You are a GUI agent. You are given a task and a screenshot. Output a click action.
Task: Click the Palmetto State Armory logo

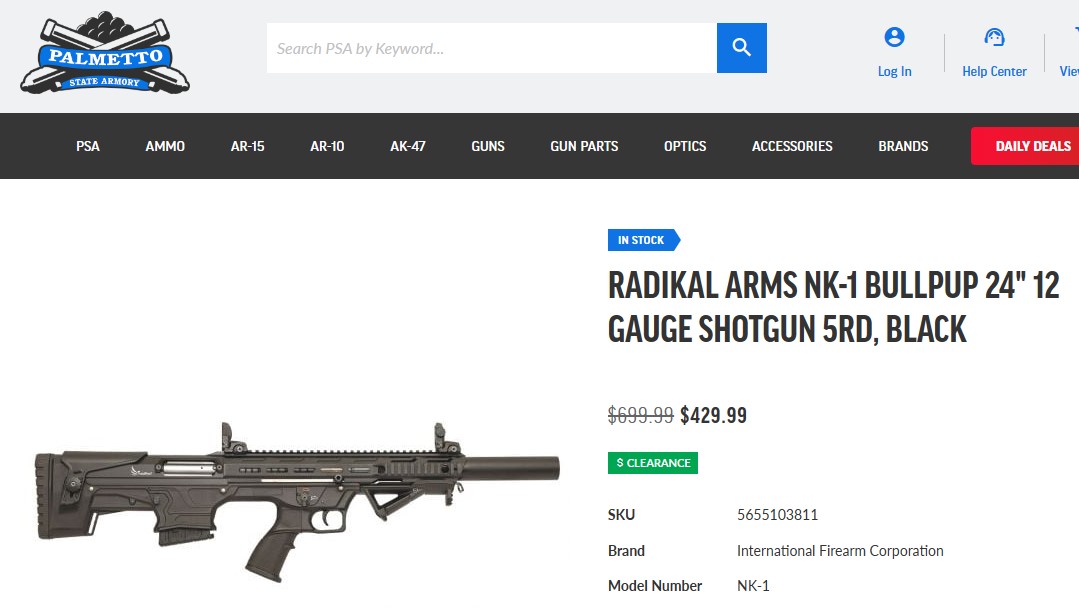tap(105, 53)
